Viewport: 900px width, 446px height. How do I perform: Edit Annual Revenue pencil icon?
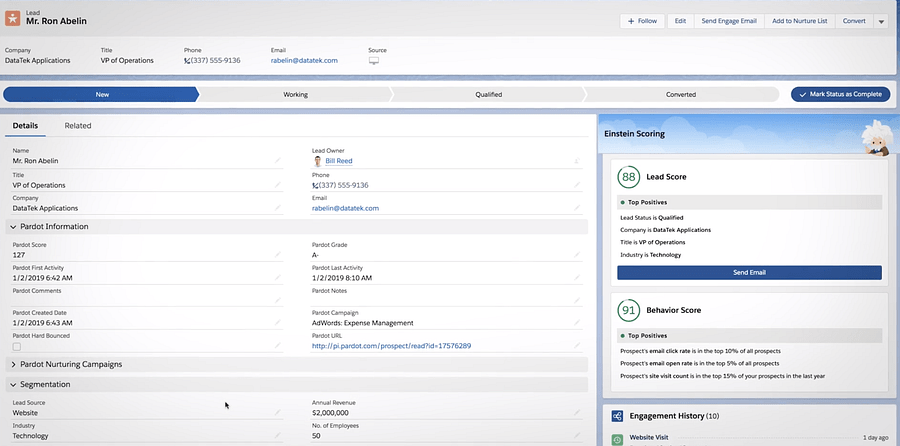click(577, 412)
